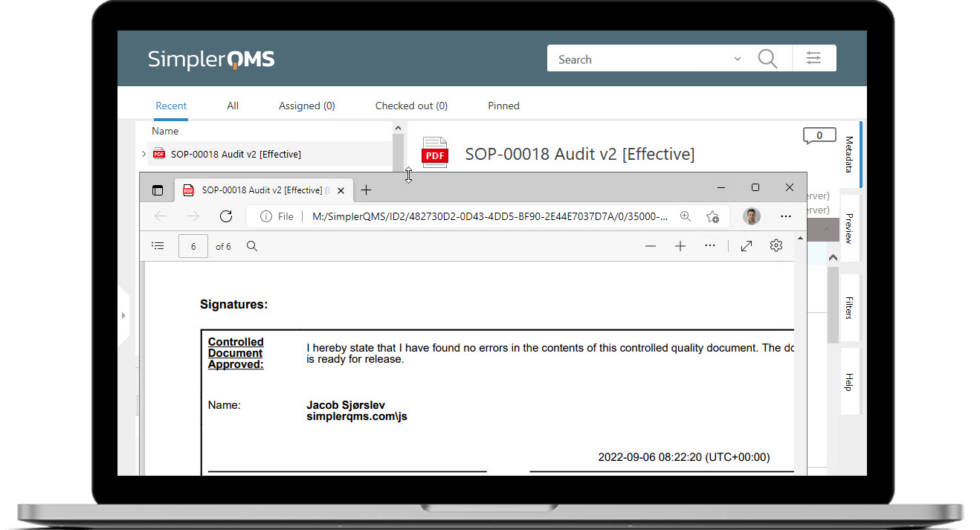Reload the page with the refresh icon
This screenshot has width=980, height=530.
click(226, 216)
